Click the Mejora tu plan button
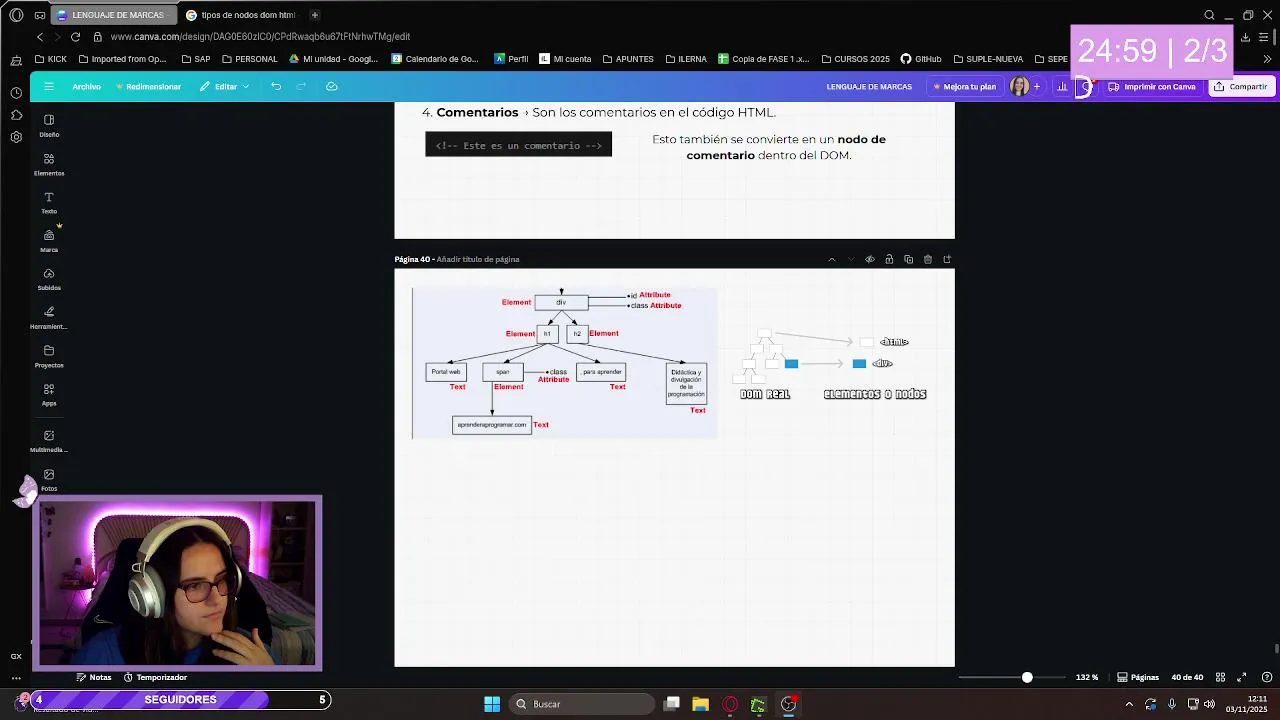The height and width of the screenshot is (720, 1280). tap(964, 87)
